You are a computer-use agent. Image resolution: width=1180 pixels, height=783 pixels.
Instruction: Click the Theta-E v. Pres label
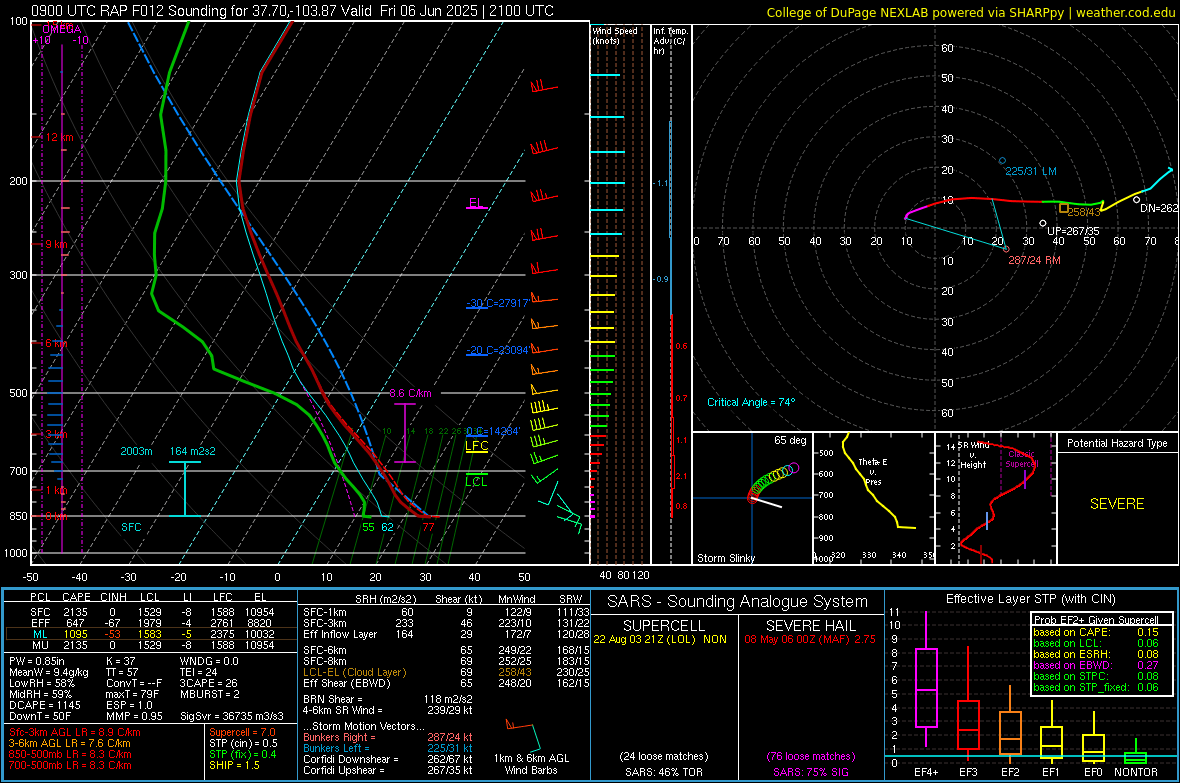click(873, 471)
